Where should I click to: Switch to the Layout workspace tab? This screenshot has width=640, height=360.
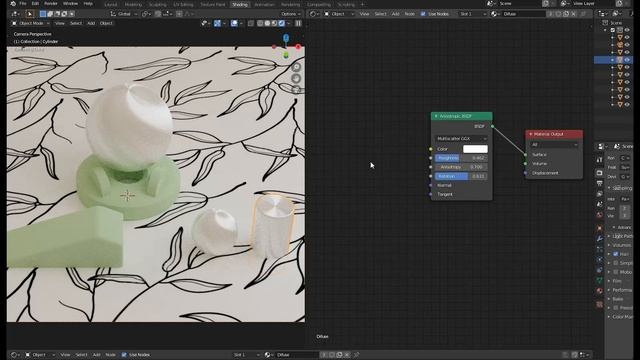pos(111,4)
